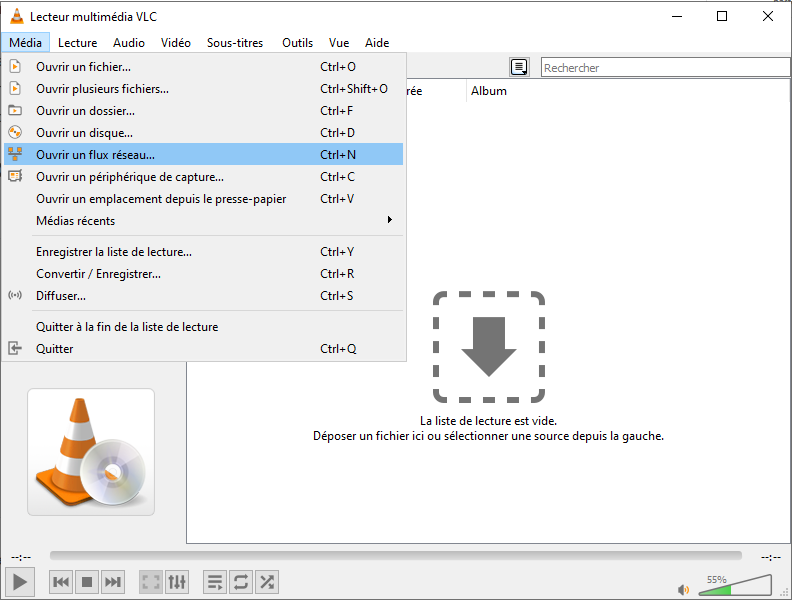
Task: Click the Play button
Action: [20, 582]
